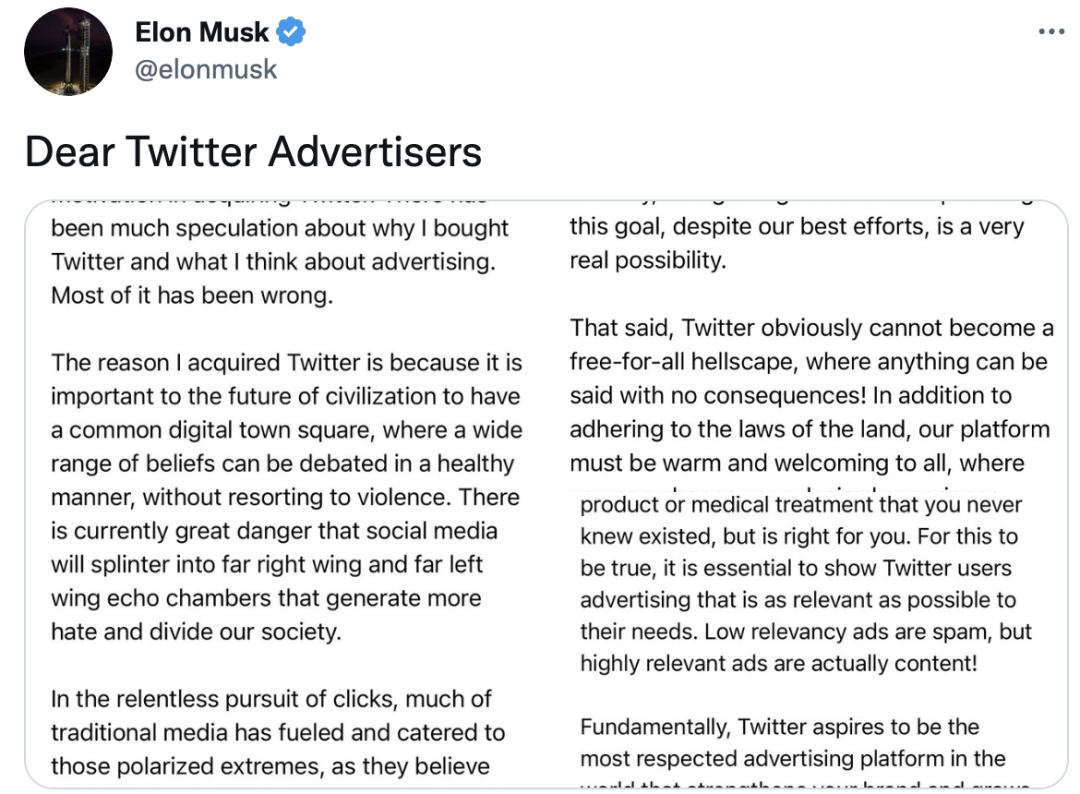Click the Elon Musk display name
The width and height of the screenshot is (1080, 794).
[202, 32]
